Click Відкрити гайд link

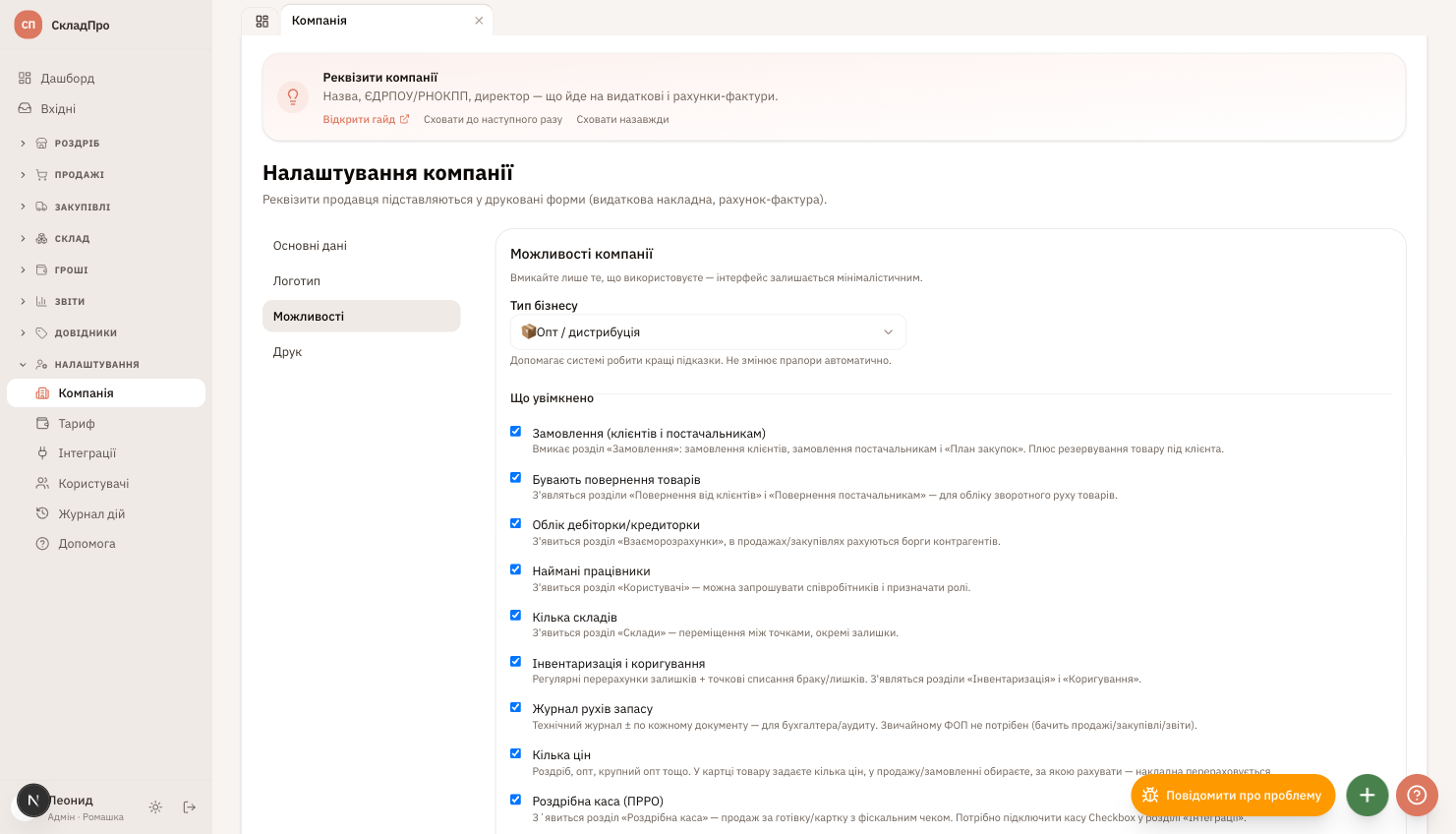point(366,120)
